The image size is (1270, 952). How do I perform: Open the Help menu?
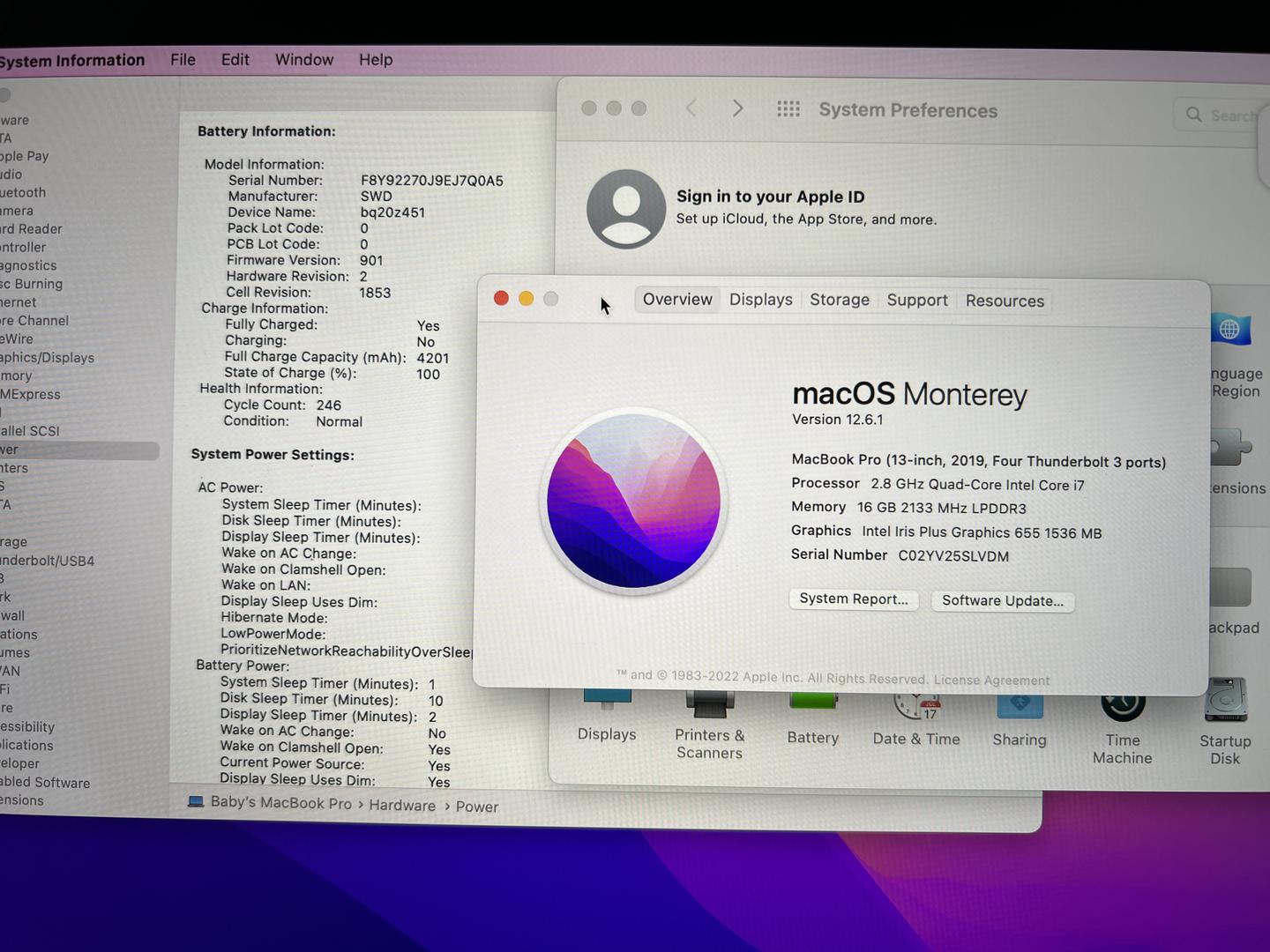(376, 60)
